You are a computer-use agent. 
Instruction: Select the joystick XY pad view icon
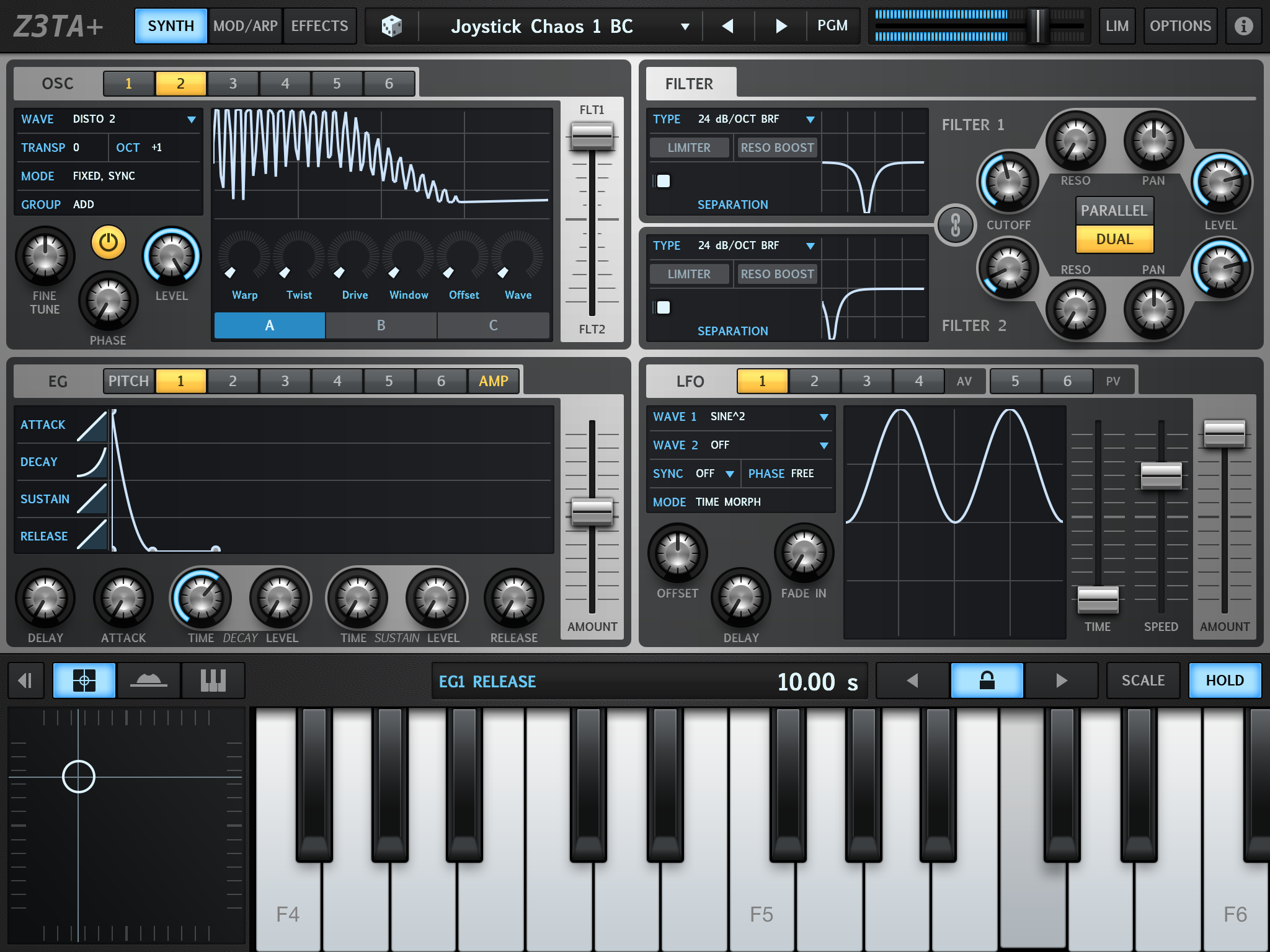click(x=84, y=681)
